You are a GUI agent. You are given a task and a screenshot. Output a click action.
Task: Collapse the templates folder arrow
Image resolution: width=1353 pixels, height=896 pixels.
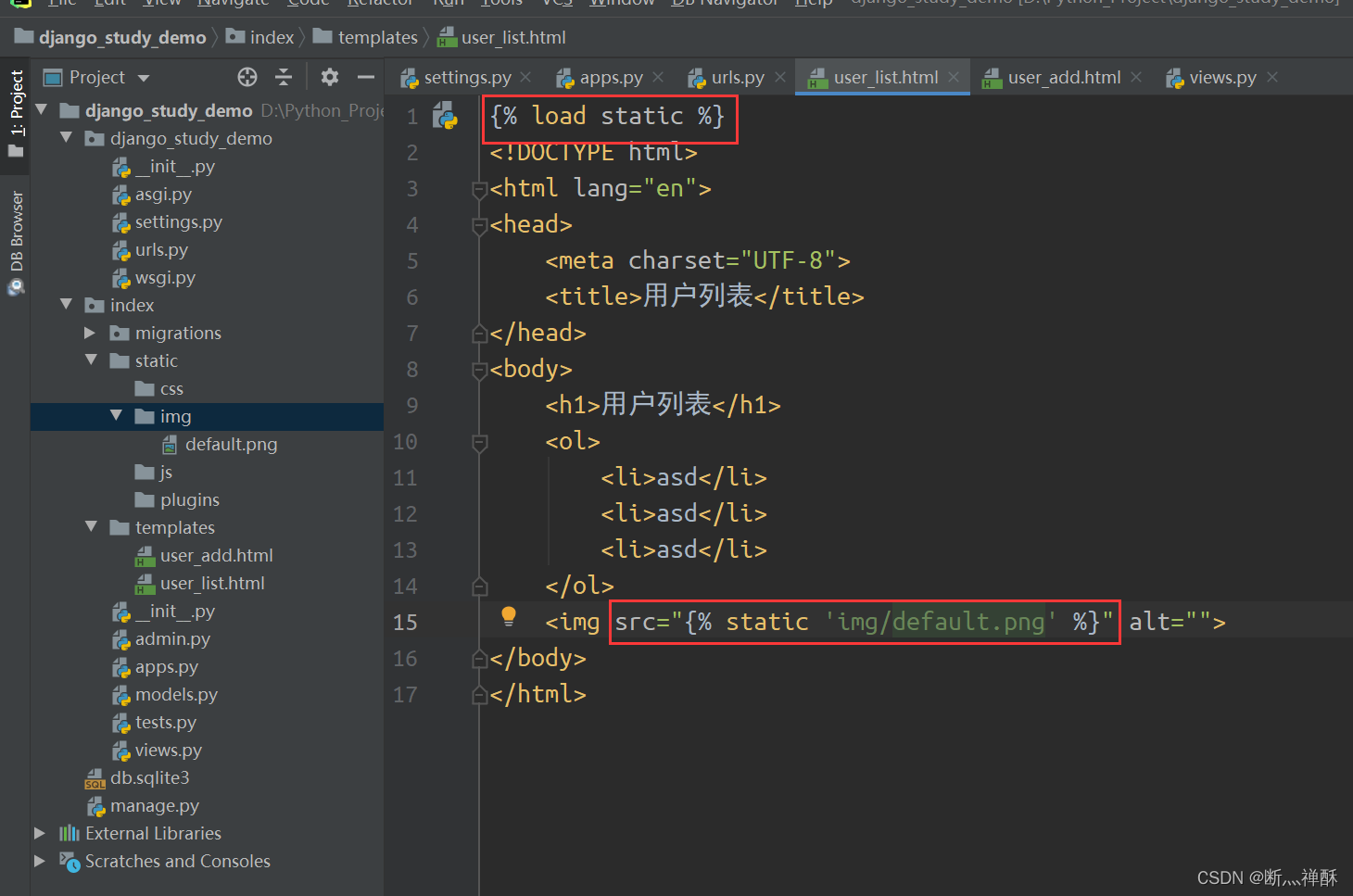click(x=91, y=526)
